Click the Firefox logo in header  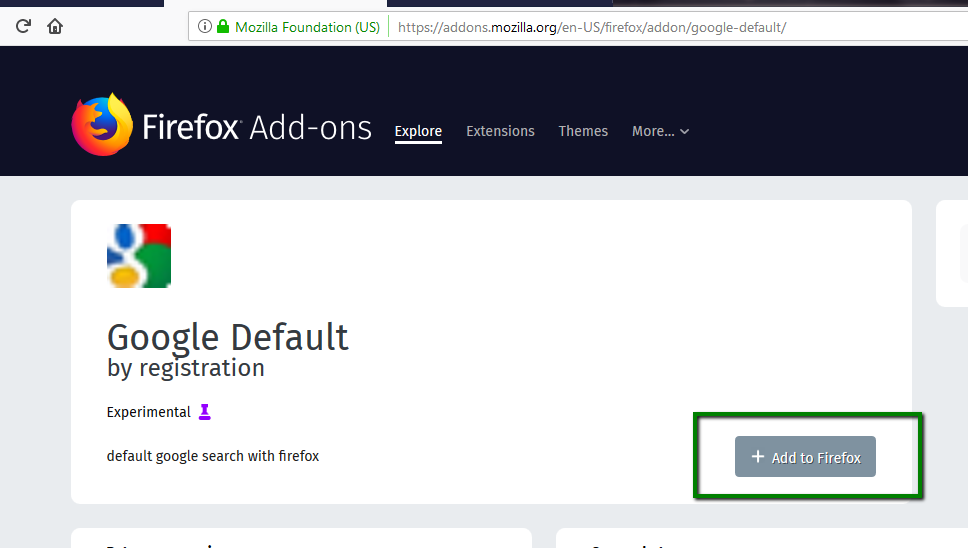pyautogui.click(x=102, y=125)
